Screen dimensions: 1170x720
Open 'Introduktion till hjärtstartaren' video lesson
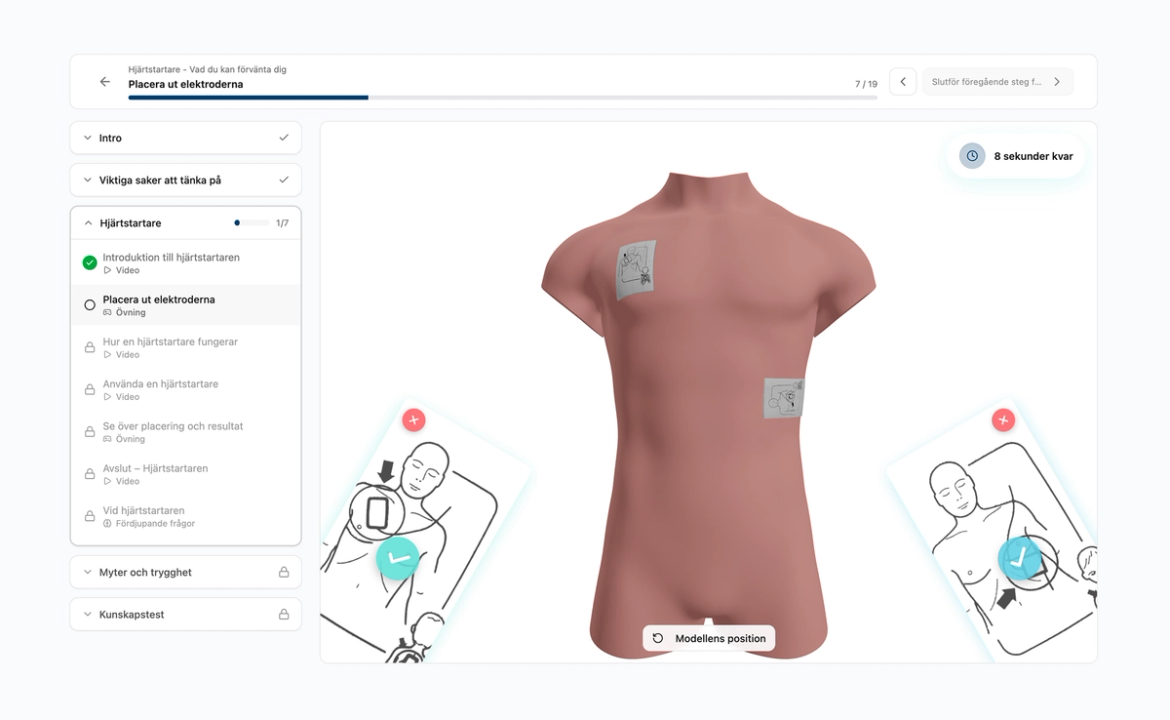[x=186, y=263]
